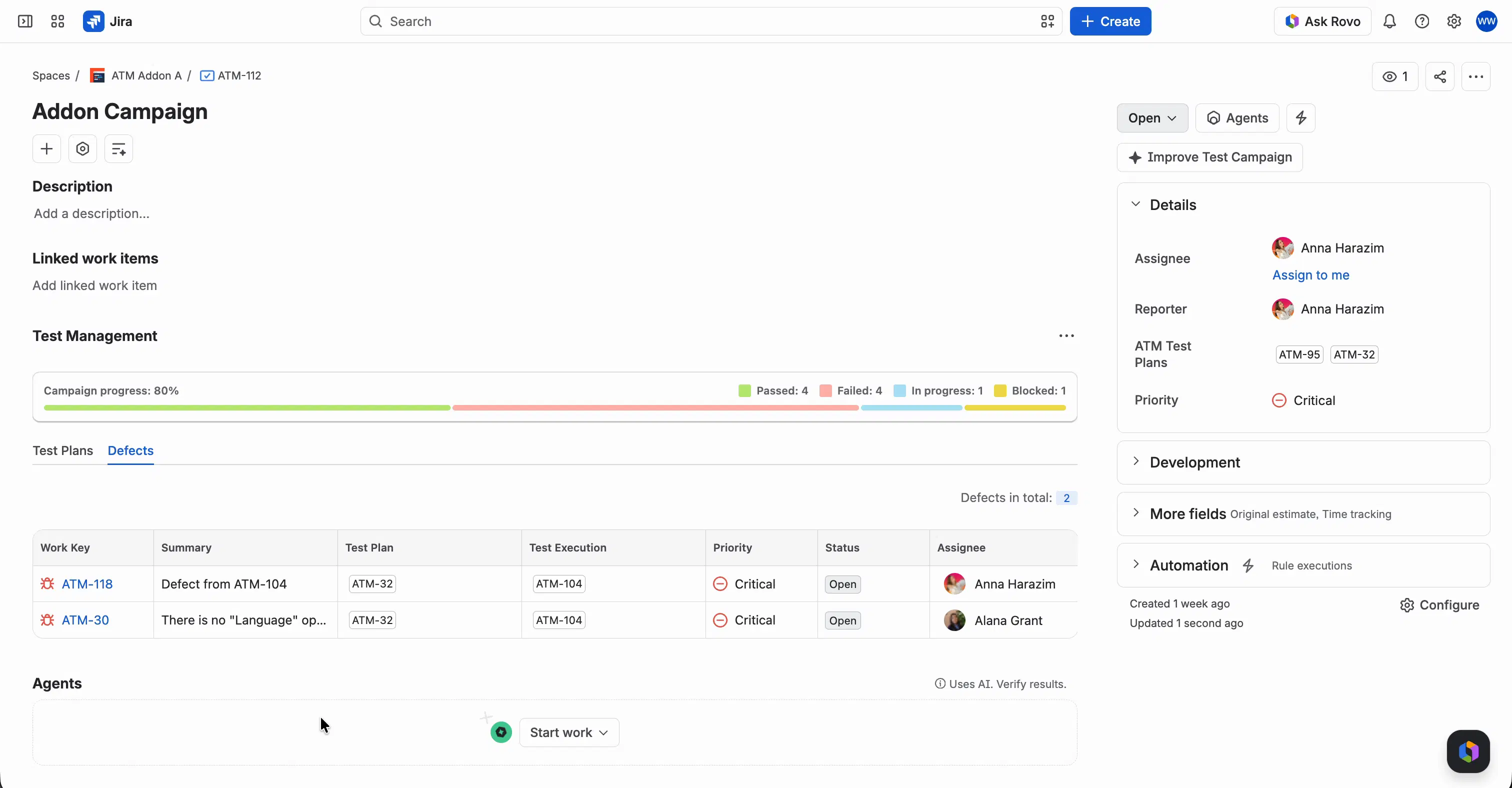
Task: Click Ask Rovo button
Action: tap(1322, 21)
